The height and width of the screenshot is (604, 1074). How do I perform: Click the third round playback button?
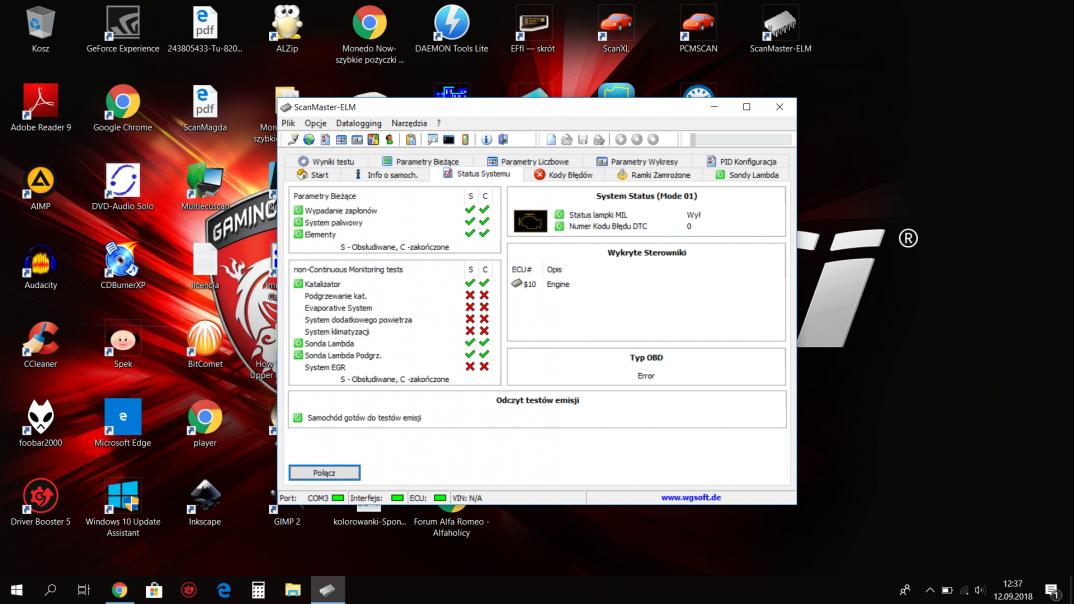[x=653, y=140]
